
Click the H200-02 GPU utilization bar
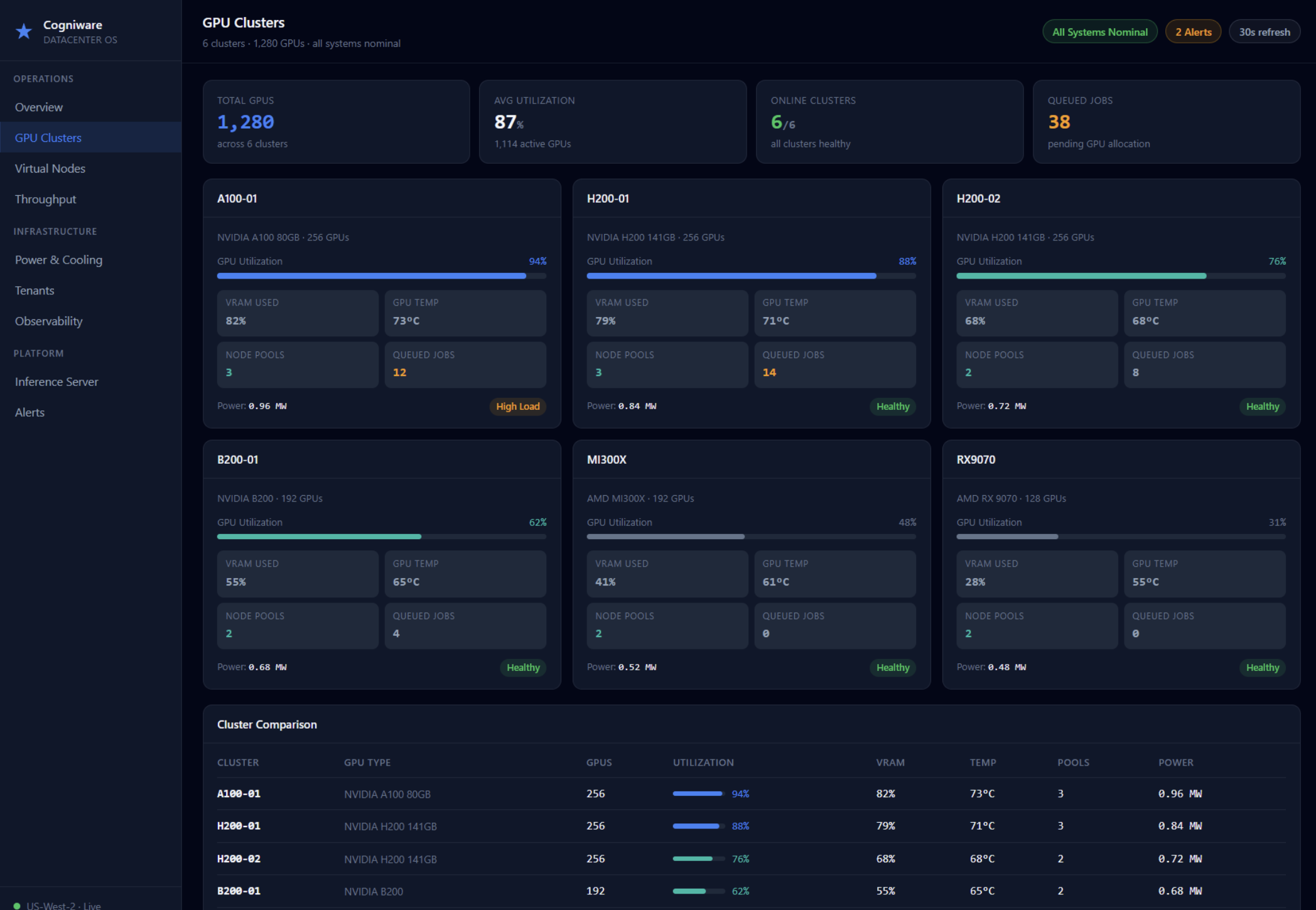click(x=1121, y=276)
